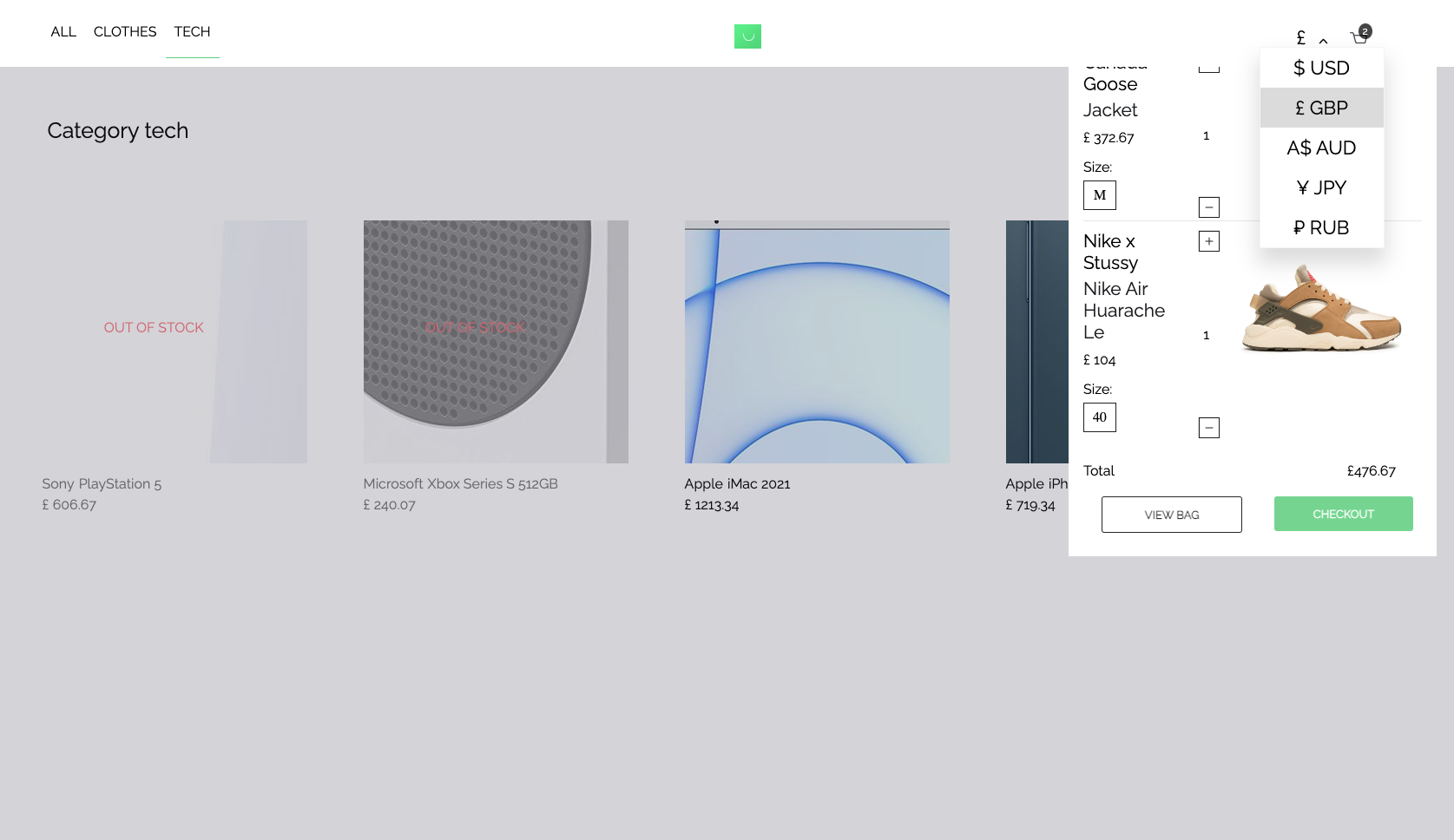Open the Microsoft Xbox Series S image
This screenshot has width=1454, height=840.
[496, 342]
